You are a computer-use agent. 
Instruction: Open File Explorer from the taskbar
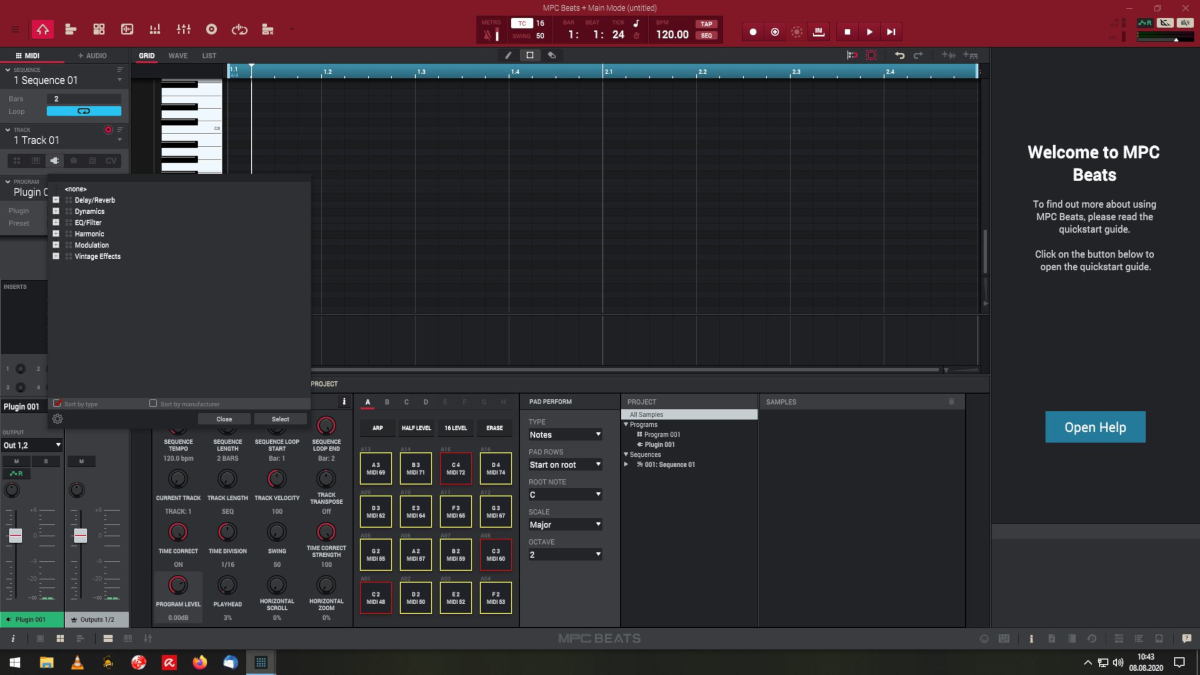[x=46, y=662]
